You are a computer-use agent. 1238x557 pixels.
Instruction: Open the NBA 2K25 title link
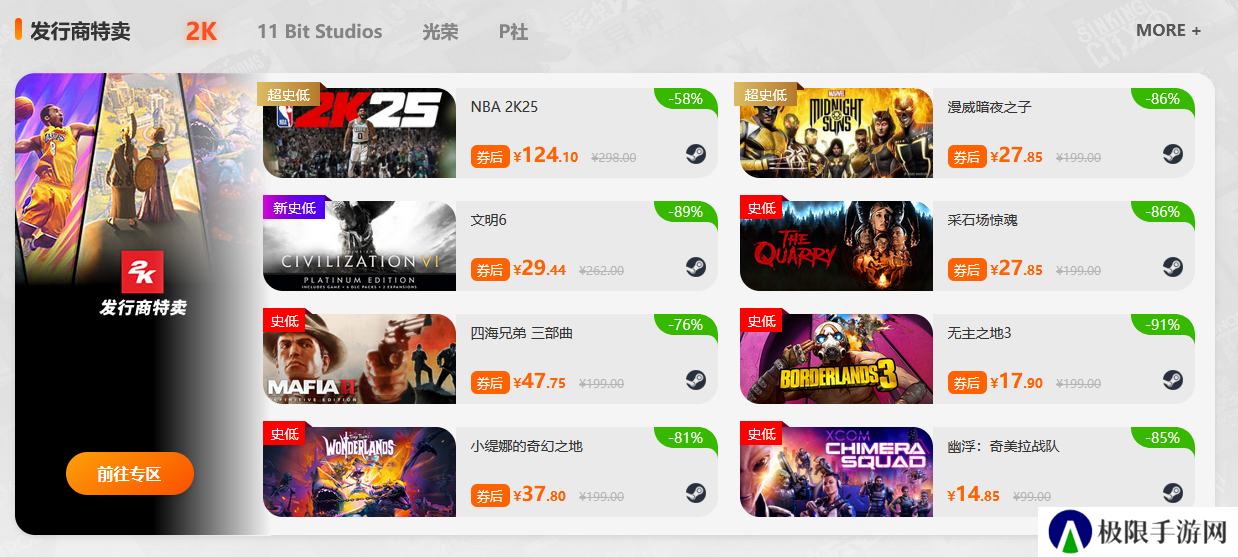[504, 107]
